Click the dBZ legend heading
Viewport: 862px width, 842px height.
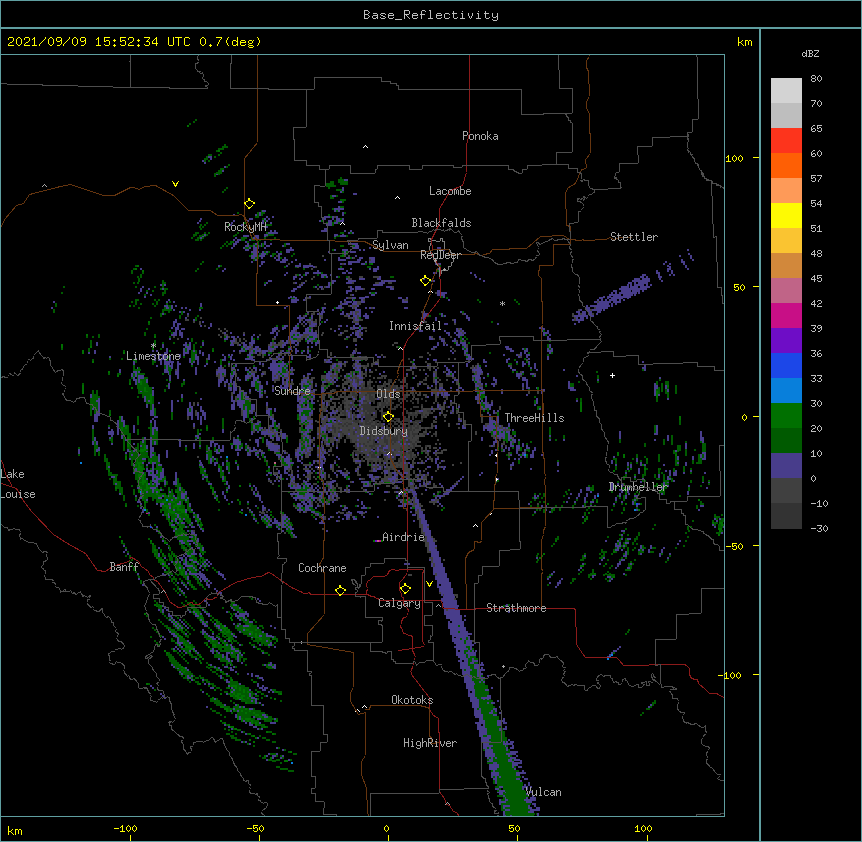[810, 53]
